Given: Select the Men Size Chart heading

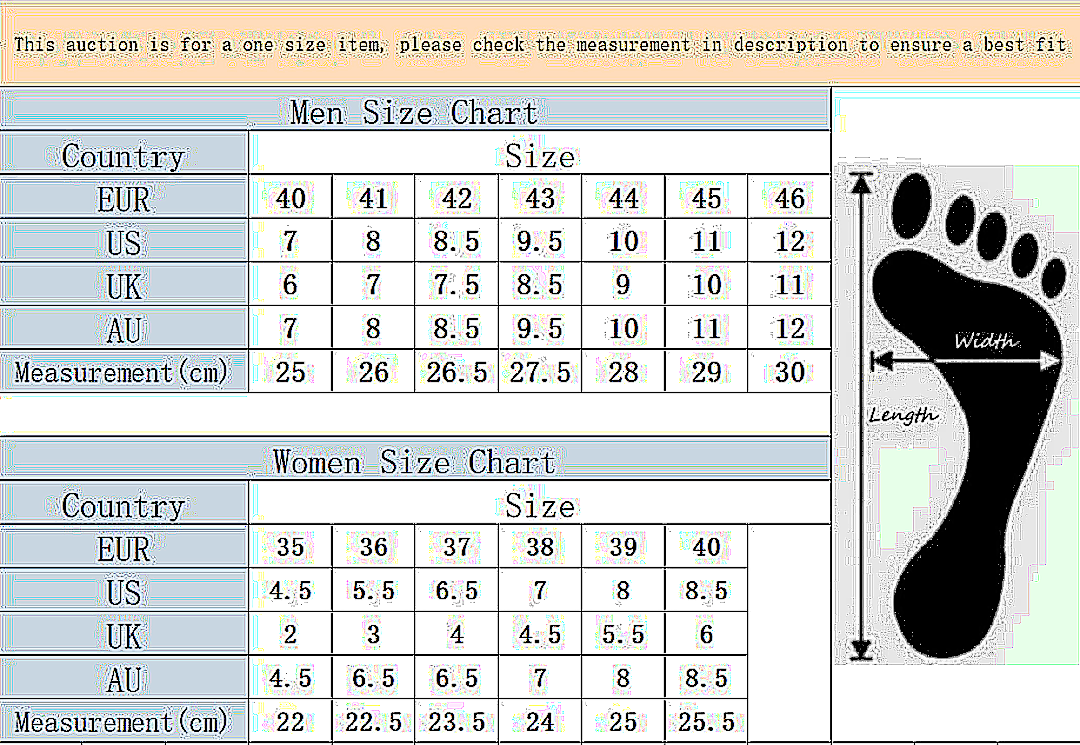Looking at the screenshot, I should [x=414, y=111].
